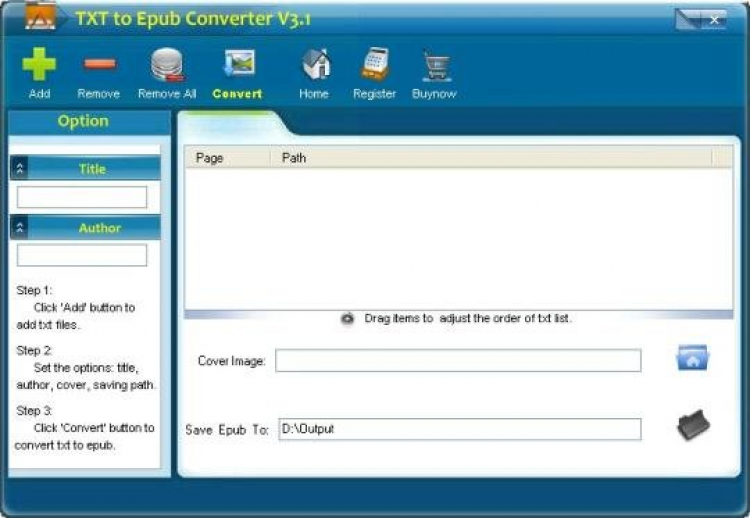The height and width of the screenshot is (518, 750).
Task: Start conversion with the Convert icon
Action: [x=239, y=63]
